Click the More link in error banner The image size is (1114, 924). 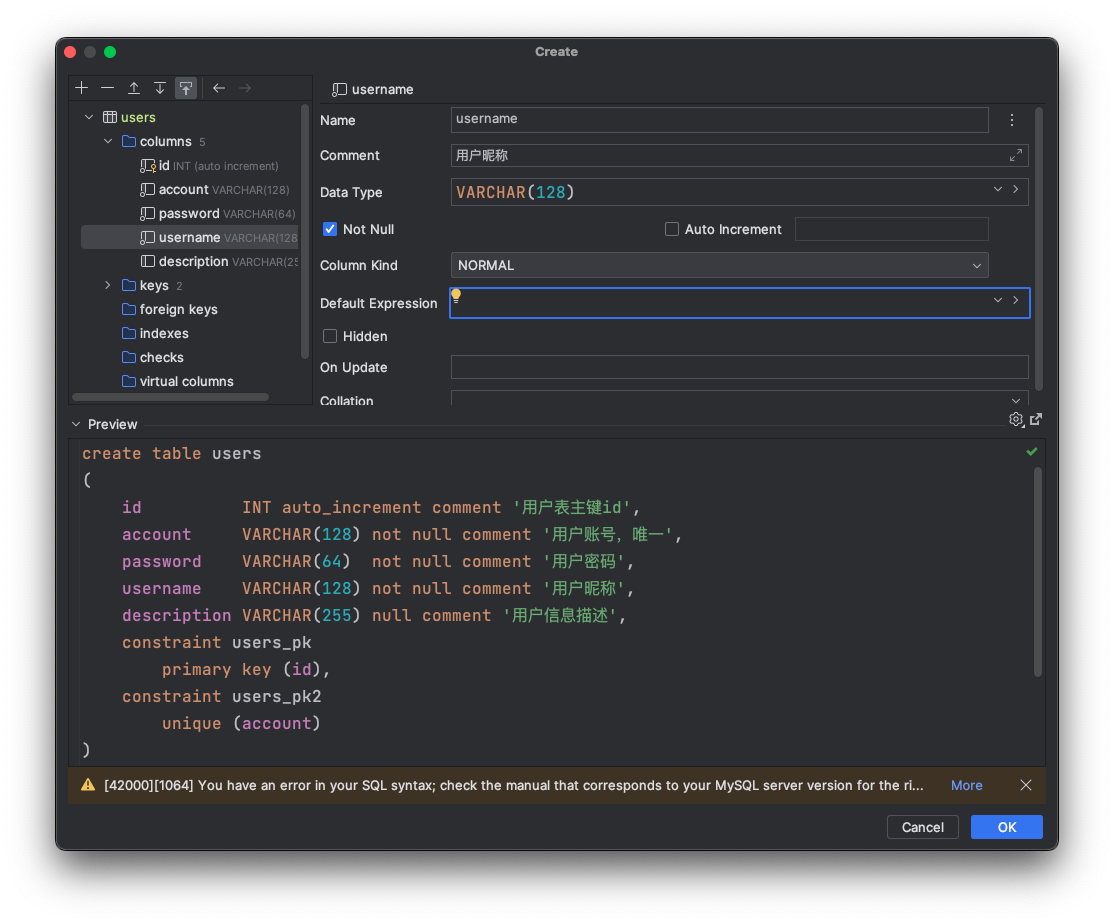tap(966, 785)
